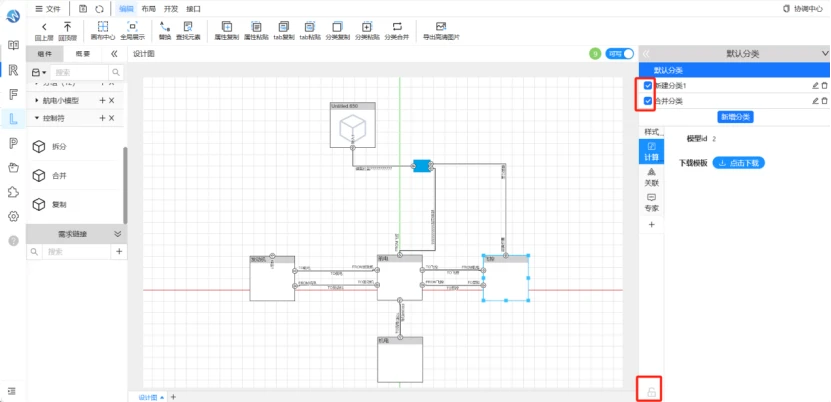Open the box icon in left sidebar

click(14, 168)
